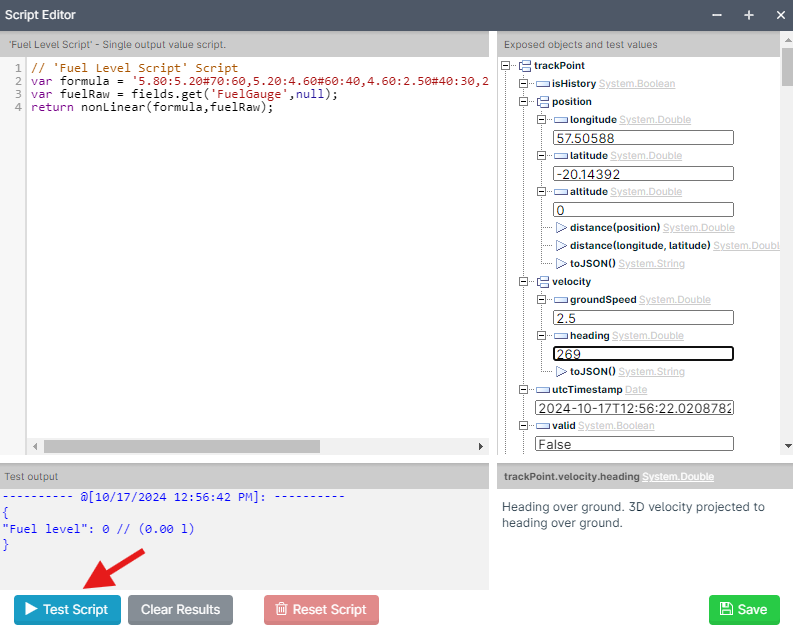Screen dimensions: 793x628
Task: Click the latitude property icon
Action: pyautogui.click(x=561, y=156)
